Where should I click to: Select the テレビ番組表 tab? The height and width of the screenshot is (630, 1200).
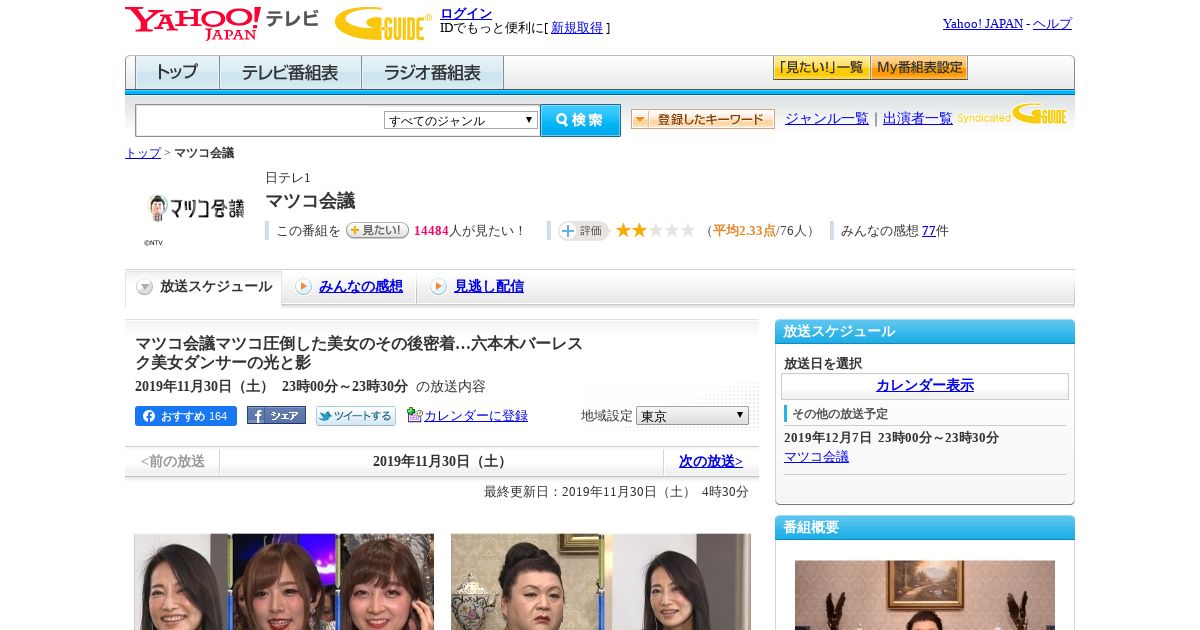[290, 73]
